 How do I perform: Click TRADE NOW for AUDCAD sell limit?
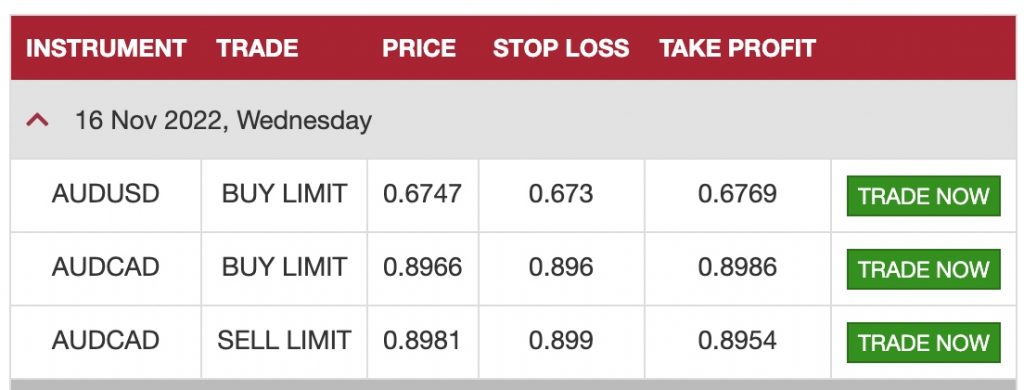click(x=923, y=342)
